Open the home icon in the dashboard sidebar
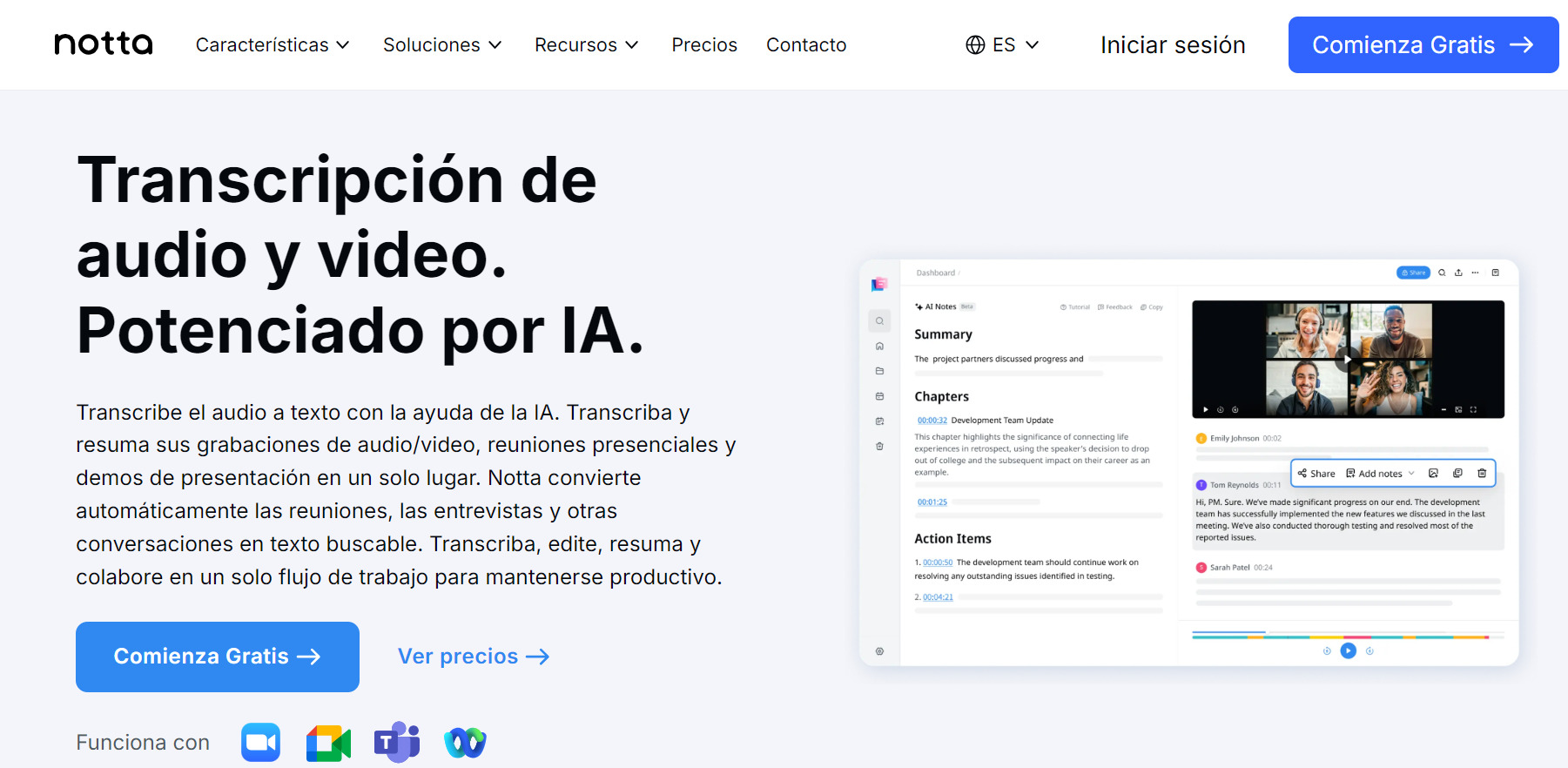 [879, 347]
